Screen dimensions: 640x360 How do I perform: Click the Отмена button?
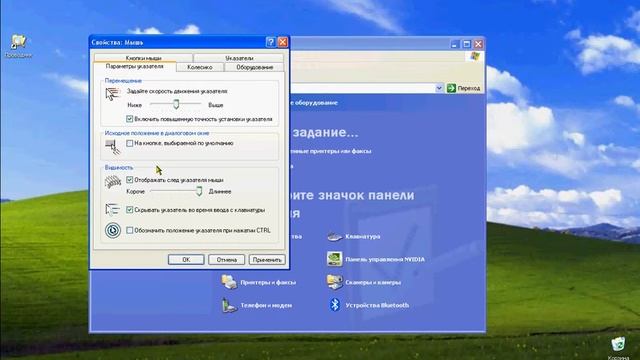coord(227,260)
